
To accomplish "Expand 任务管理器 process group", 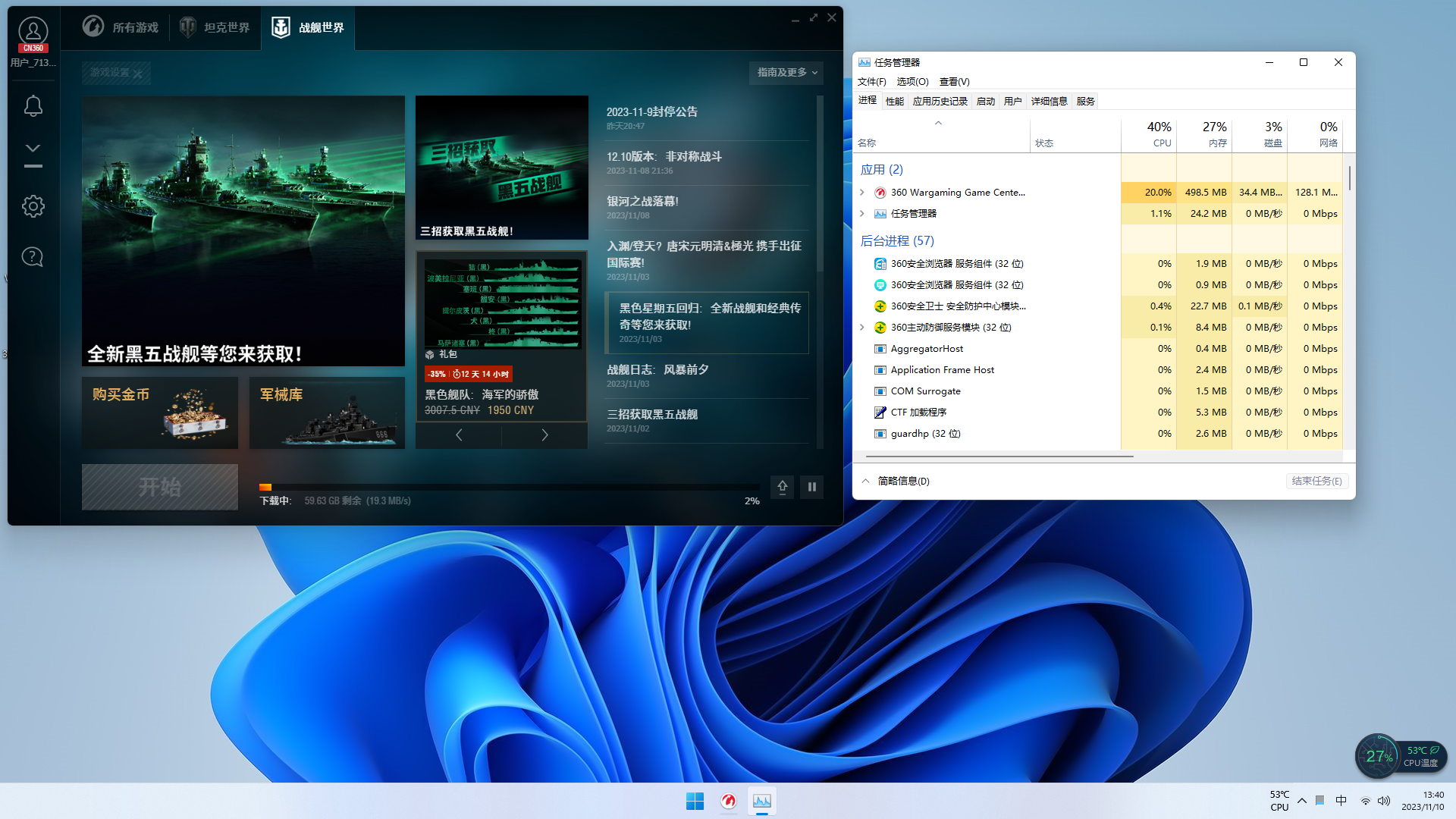I will tap(862, 214).
